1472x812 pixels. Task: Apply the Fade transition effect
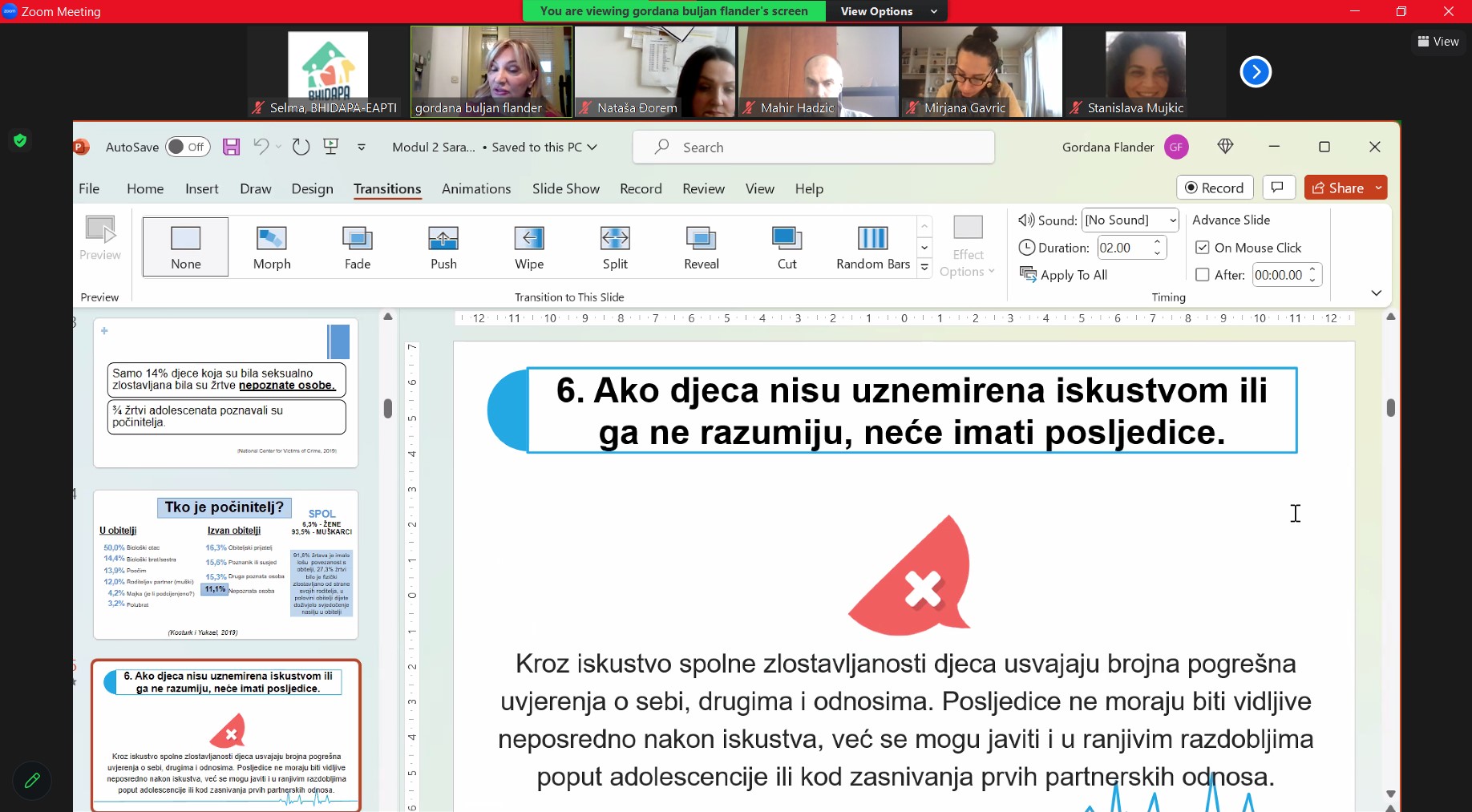(358, 247)
